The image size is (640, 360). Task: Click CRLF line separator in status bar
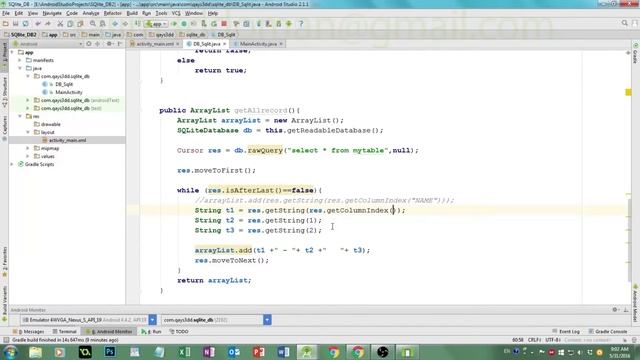click(534, 340)
